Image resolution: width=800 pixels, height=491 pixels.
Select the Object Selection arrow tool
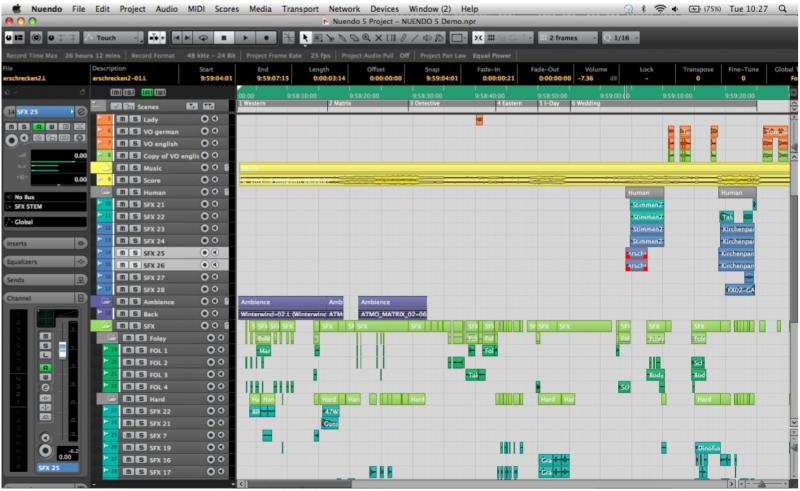(x=305, y=38)
